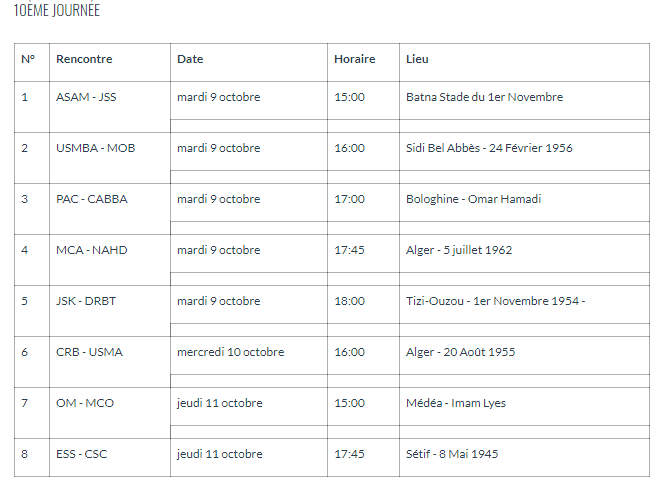
Task: Select the USMBA - MOB match cell
Action: click(x=95, y=148)
